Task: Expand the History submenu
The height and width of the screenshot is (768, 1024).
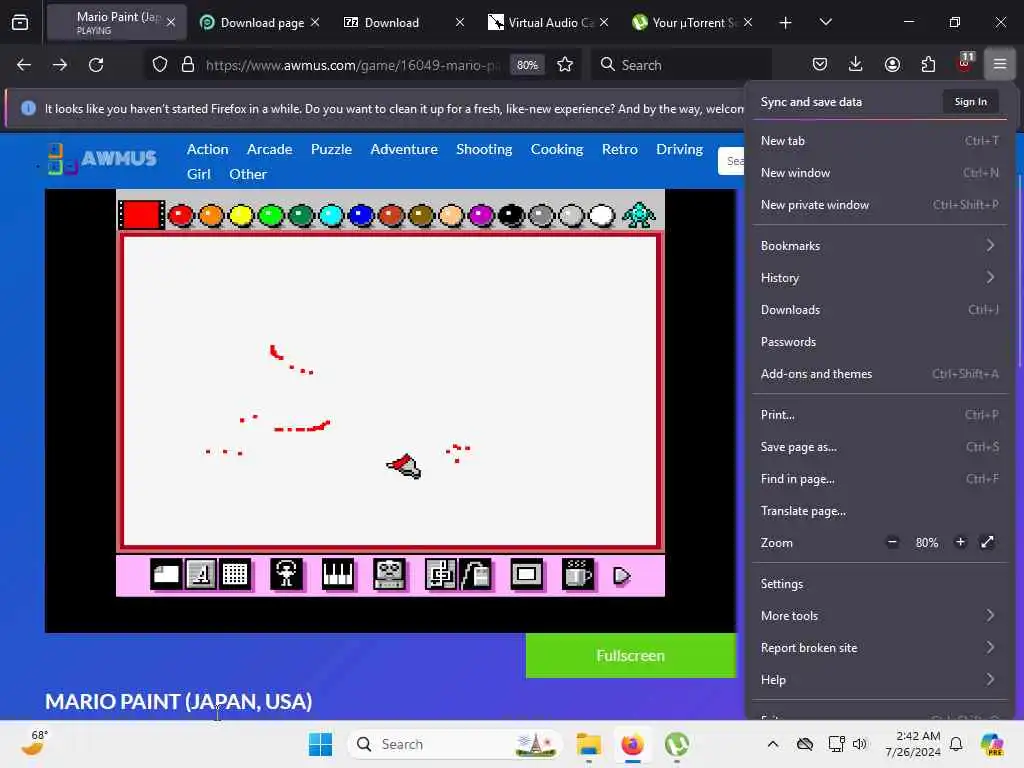Action: click(x=879, y=278)
